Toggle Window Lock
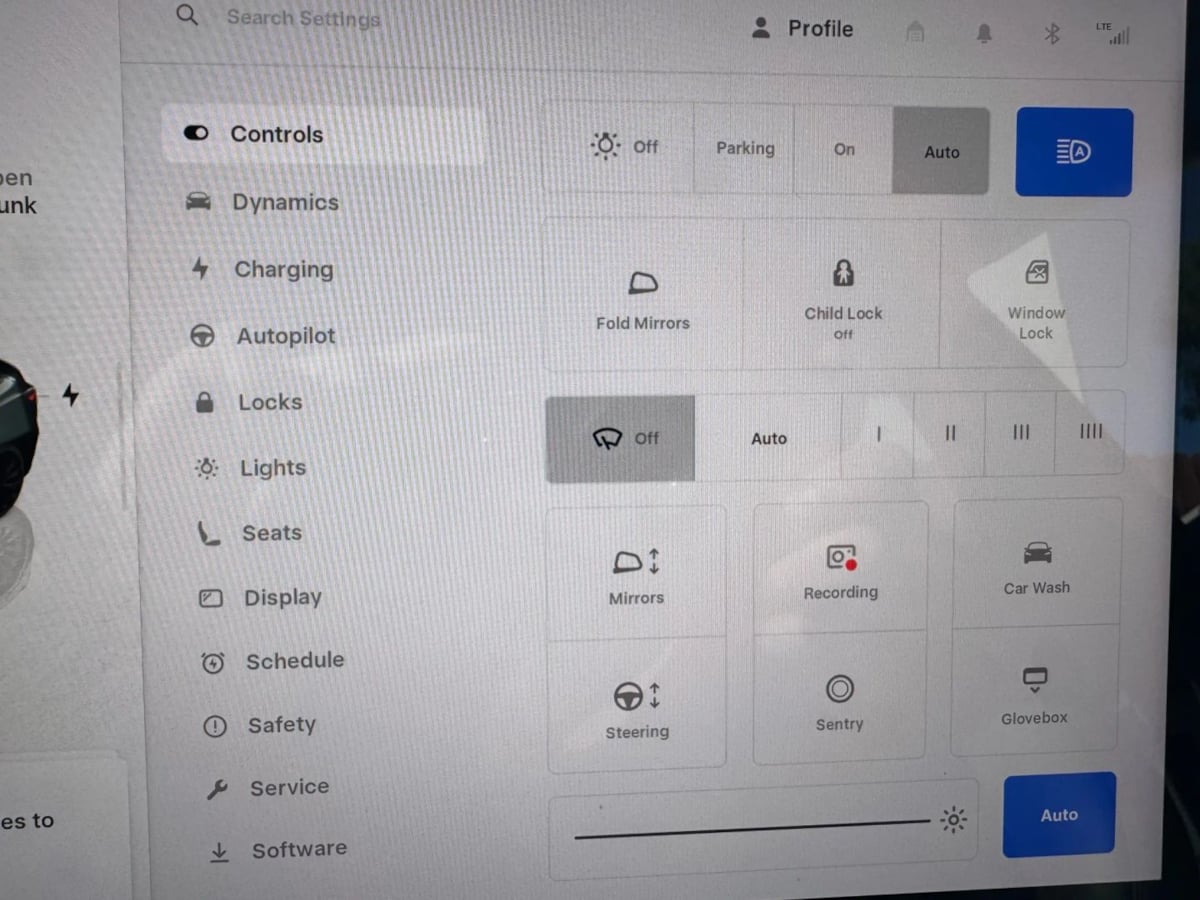1200x900 pixels. pyautogui.click(x=1036, y=296)
